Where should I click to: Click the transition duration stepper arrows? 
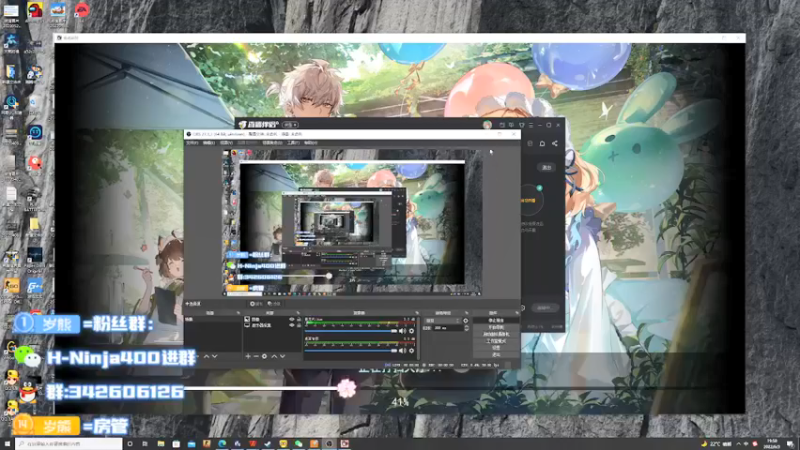point(467,328)
